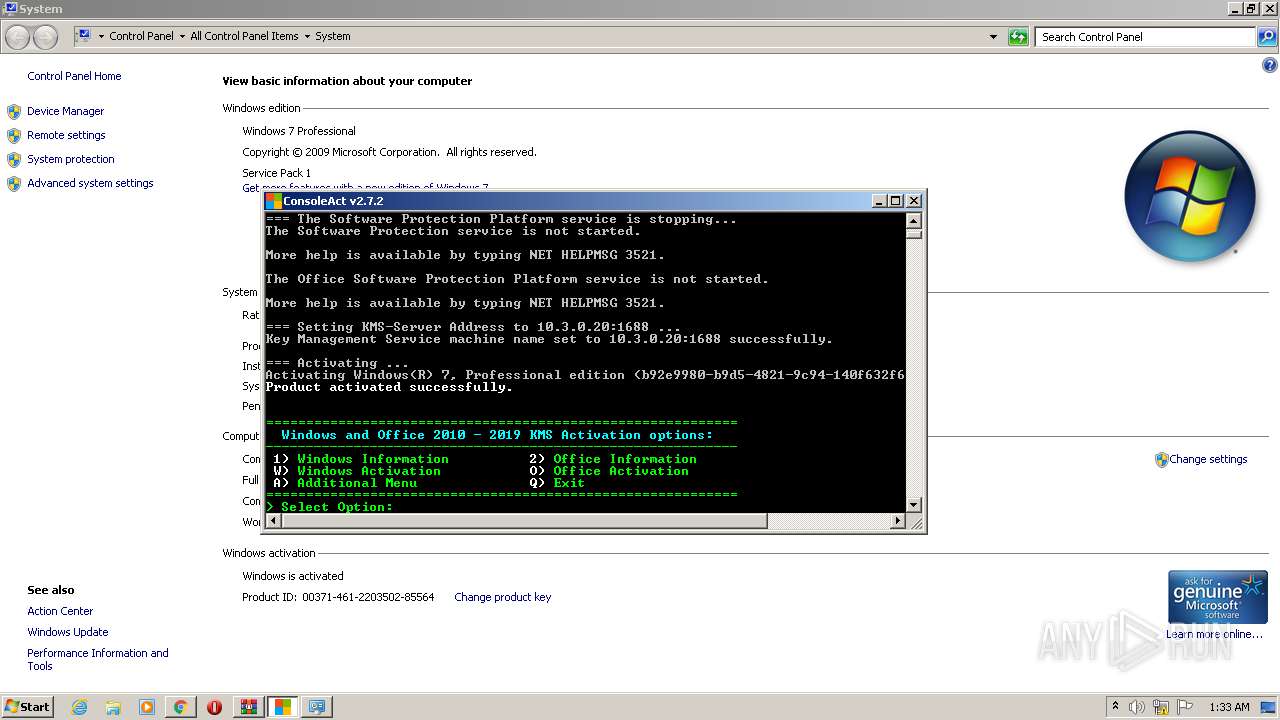
Task: Select Control Panel in breadcrumb
Action: click(141, 36)
